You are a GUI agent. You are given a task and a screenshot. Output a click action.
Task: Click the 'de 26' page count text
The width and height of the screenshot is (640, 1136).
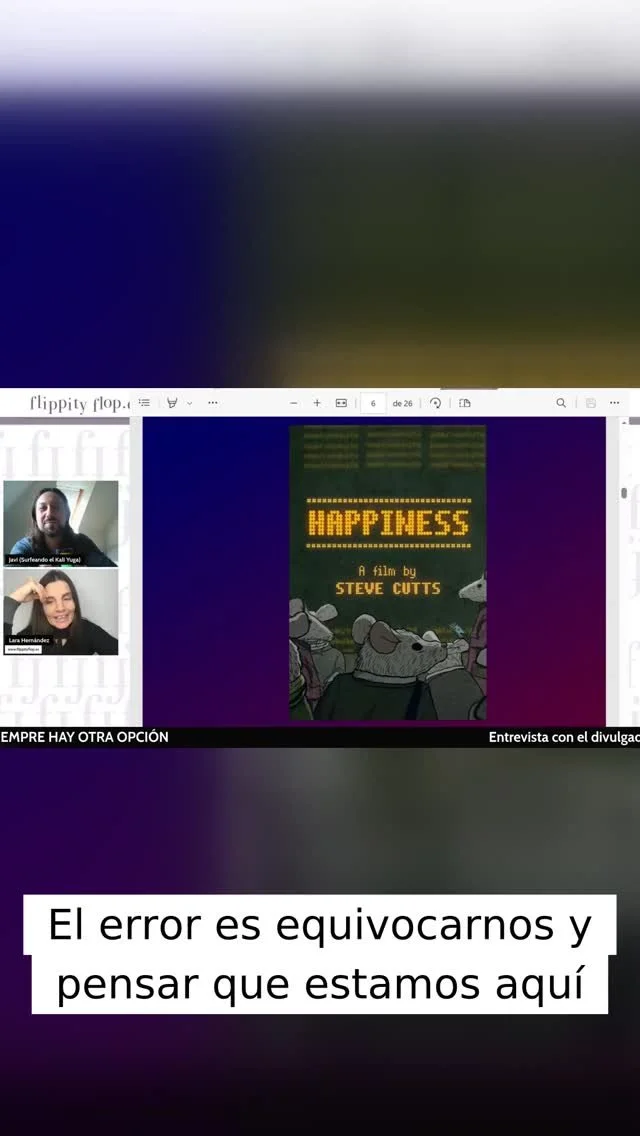pos(402,404)
